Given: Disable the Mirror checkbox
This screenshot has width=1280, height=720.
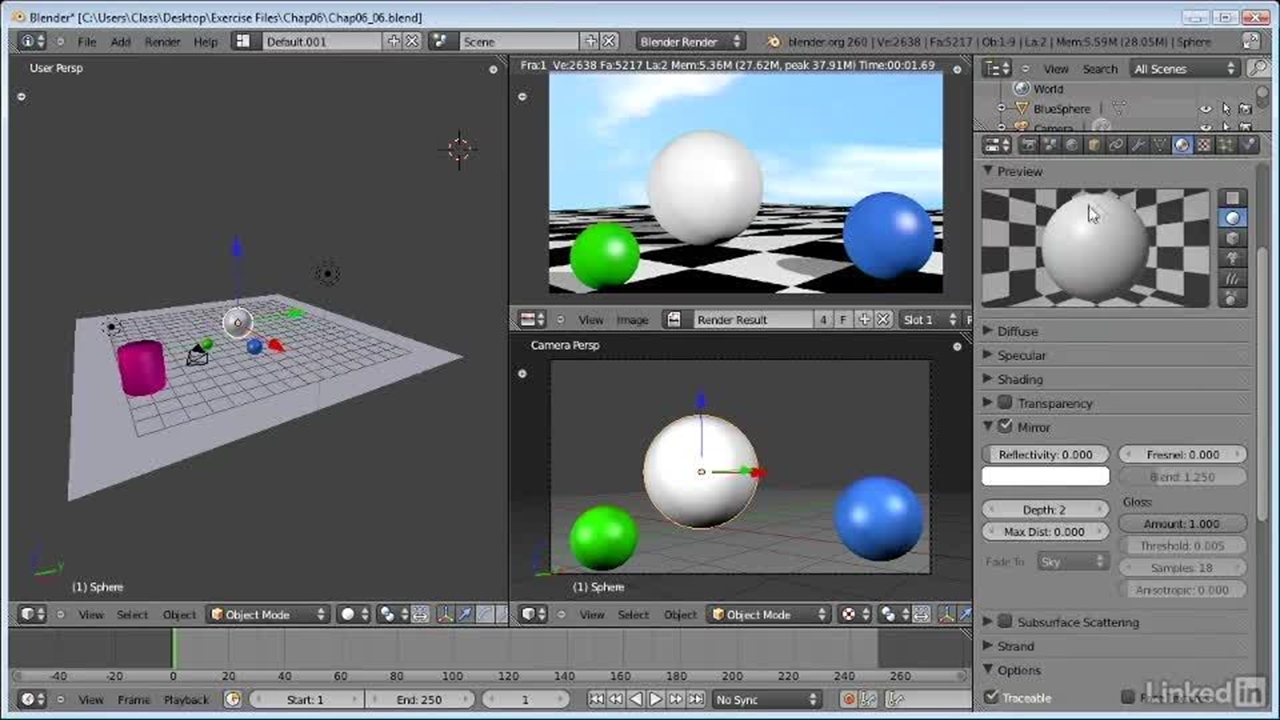Looking at the screenshot, I should coord(1005,427).
